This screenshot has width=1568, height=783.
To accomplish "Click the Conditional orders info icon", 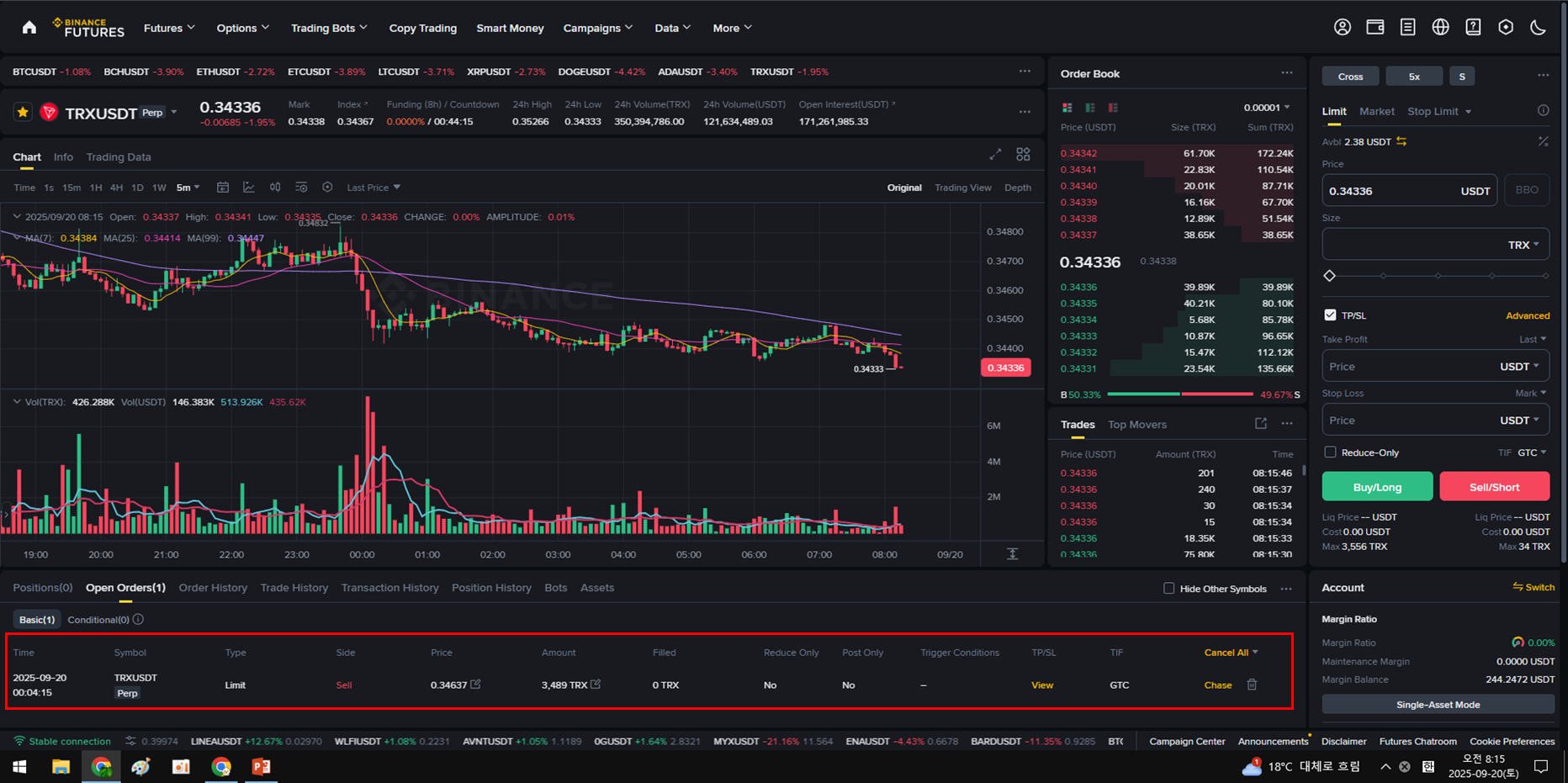I will [138, 619].
